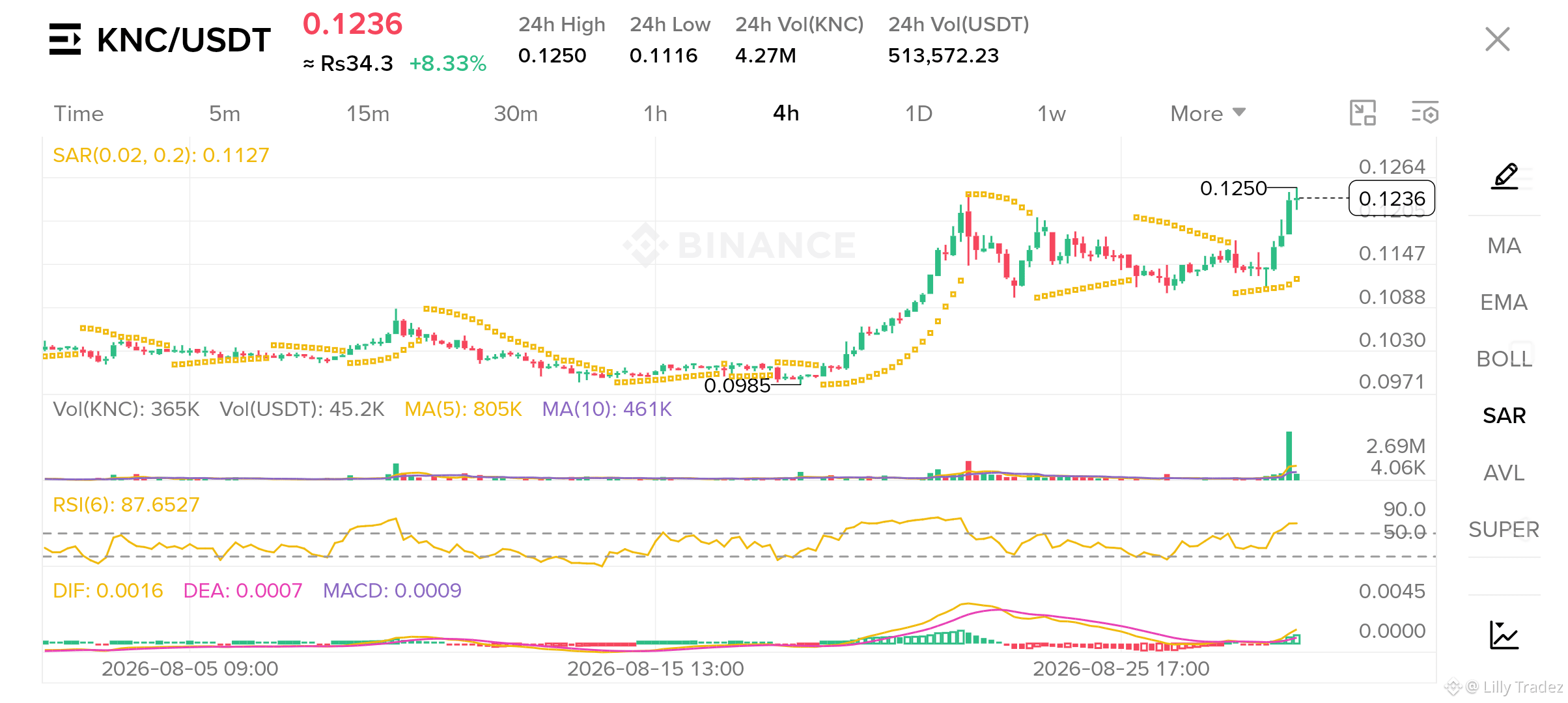Enable the SUPER indicator
Viewport: 1568px width, 703px height.
[x=1504, y=530]
